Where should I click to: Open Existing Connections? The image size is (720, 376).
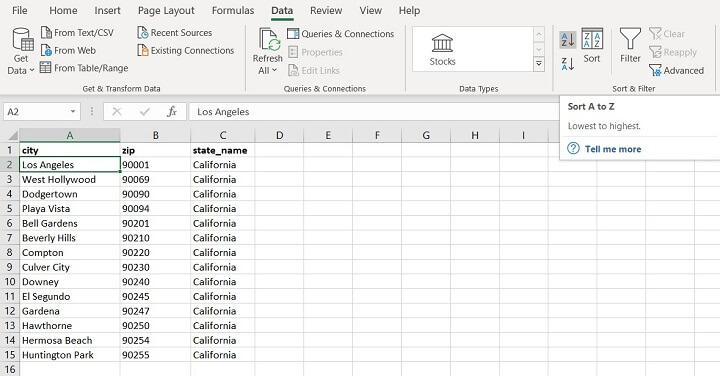(186, 51)
